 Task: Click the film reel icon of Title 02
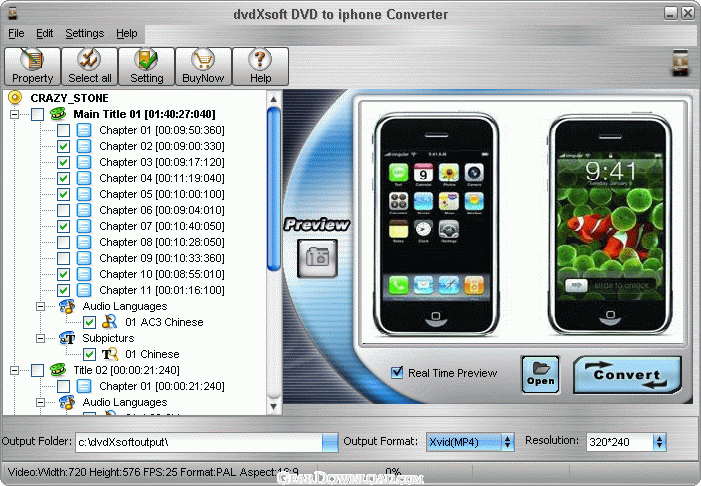58,370
